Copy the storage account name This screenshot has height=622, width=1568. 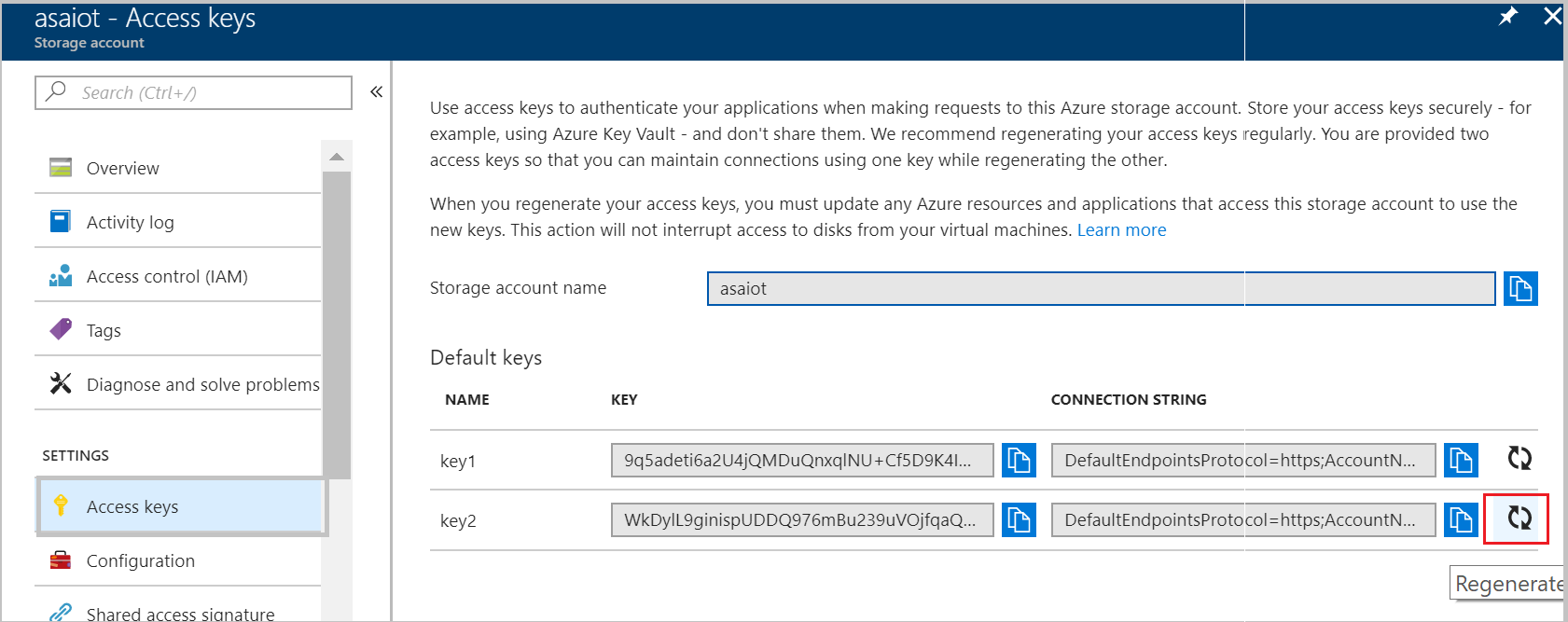point(1519,289)
